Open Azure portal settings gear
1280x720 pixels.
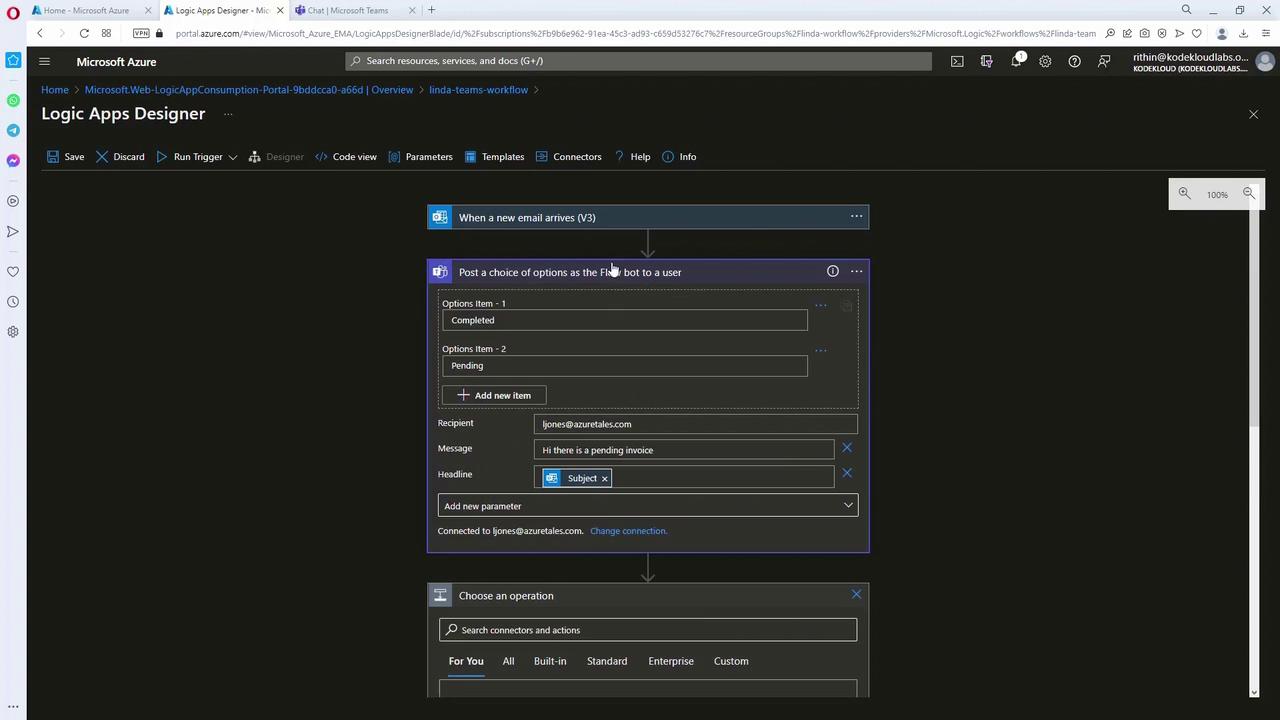1045,61
